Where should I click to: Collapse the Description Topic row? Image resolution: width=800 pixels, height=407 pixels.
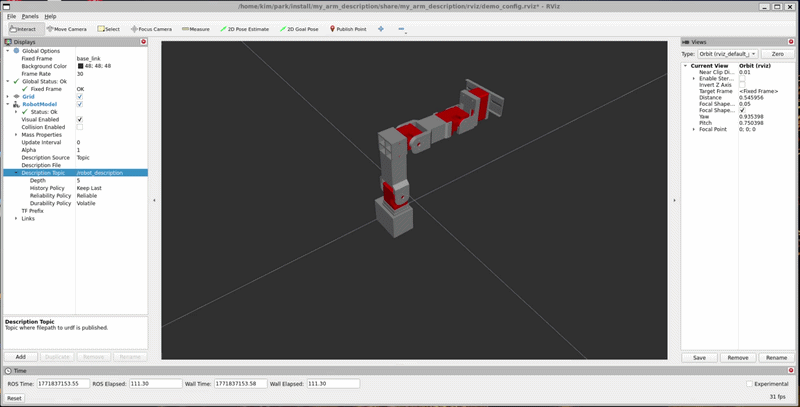[x=16, y=173]
